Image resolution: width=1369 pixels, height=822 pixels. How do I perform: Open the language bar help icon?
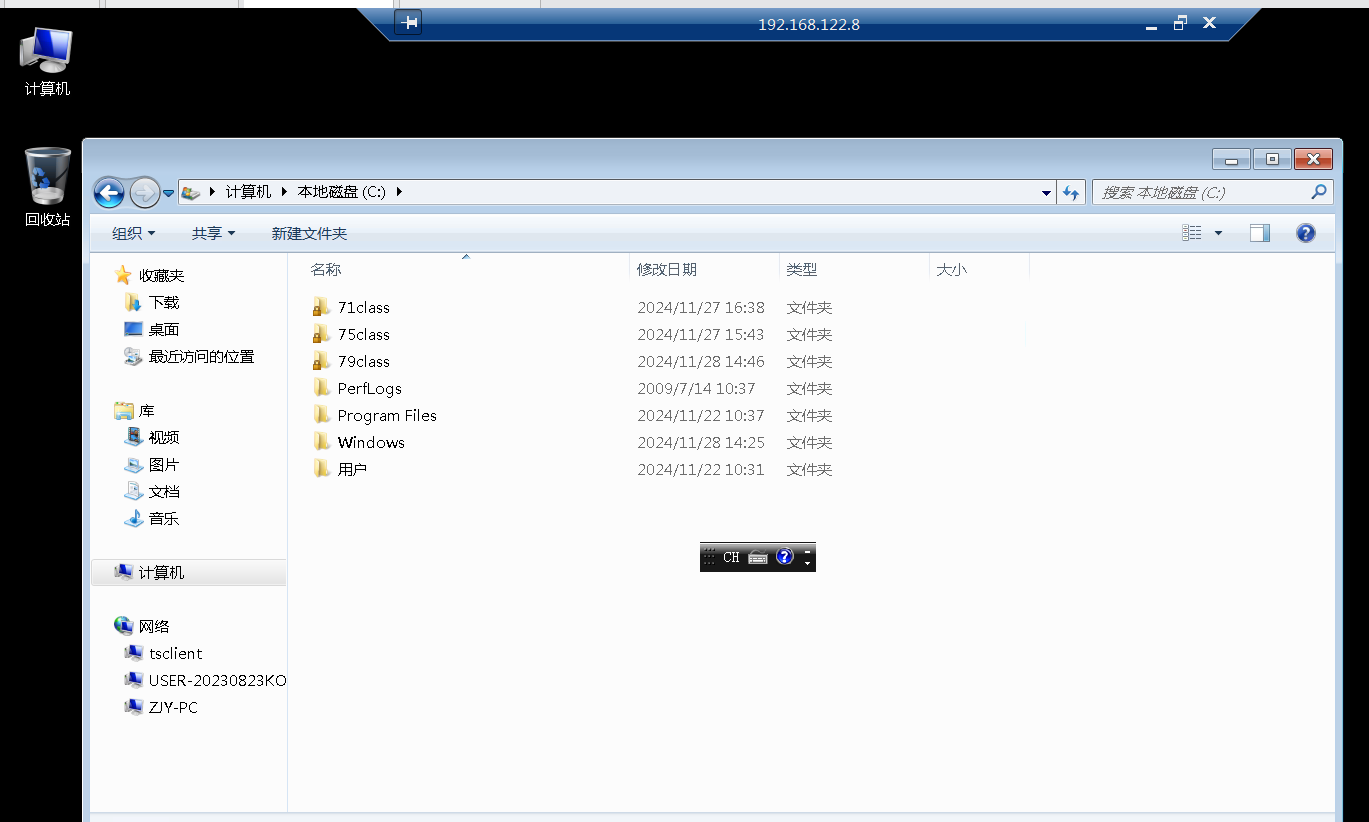point(784,557)
